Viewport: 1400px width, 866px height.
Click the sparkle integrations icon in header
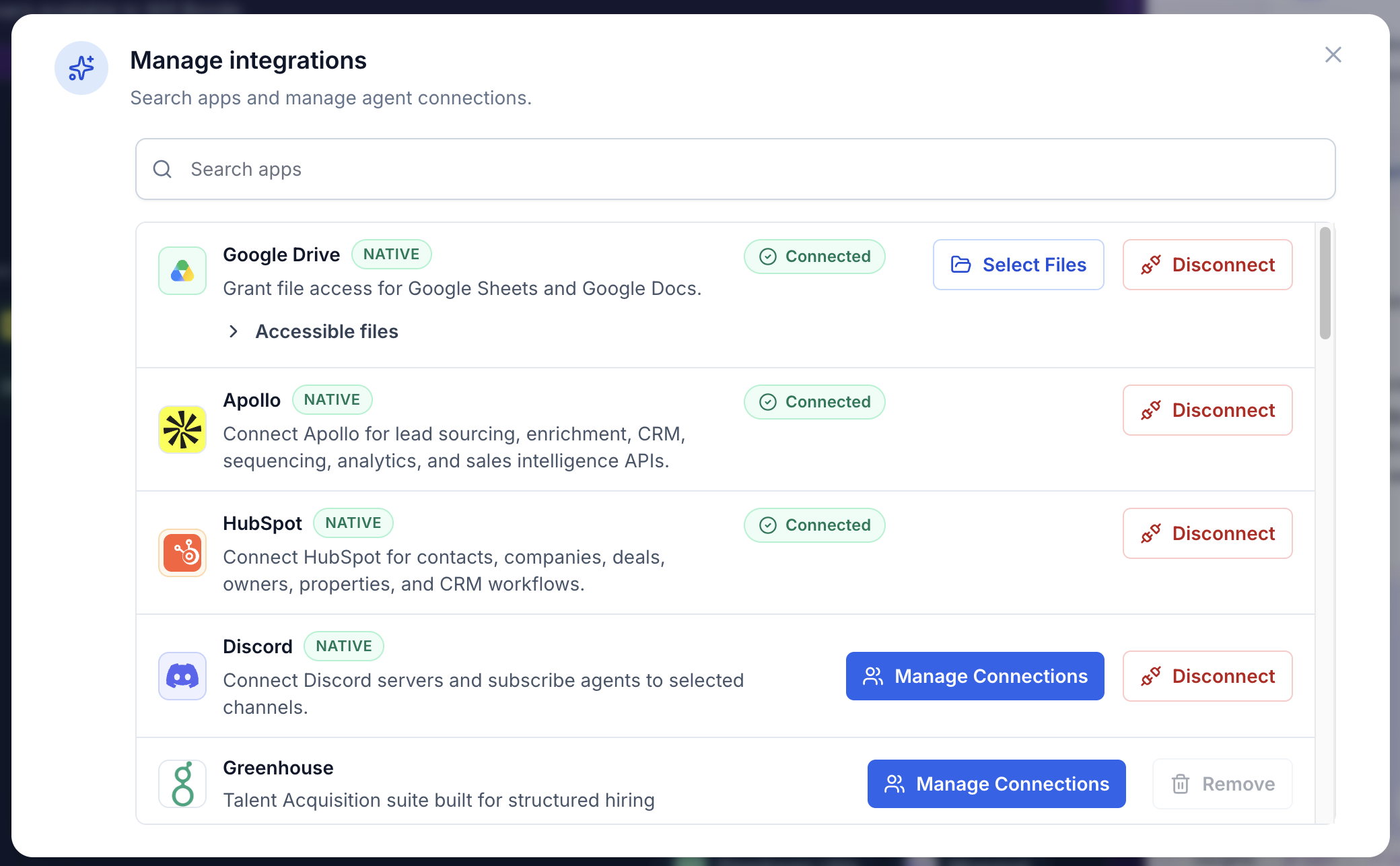tap(81, 68)
